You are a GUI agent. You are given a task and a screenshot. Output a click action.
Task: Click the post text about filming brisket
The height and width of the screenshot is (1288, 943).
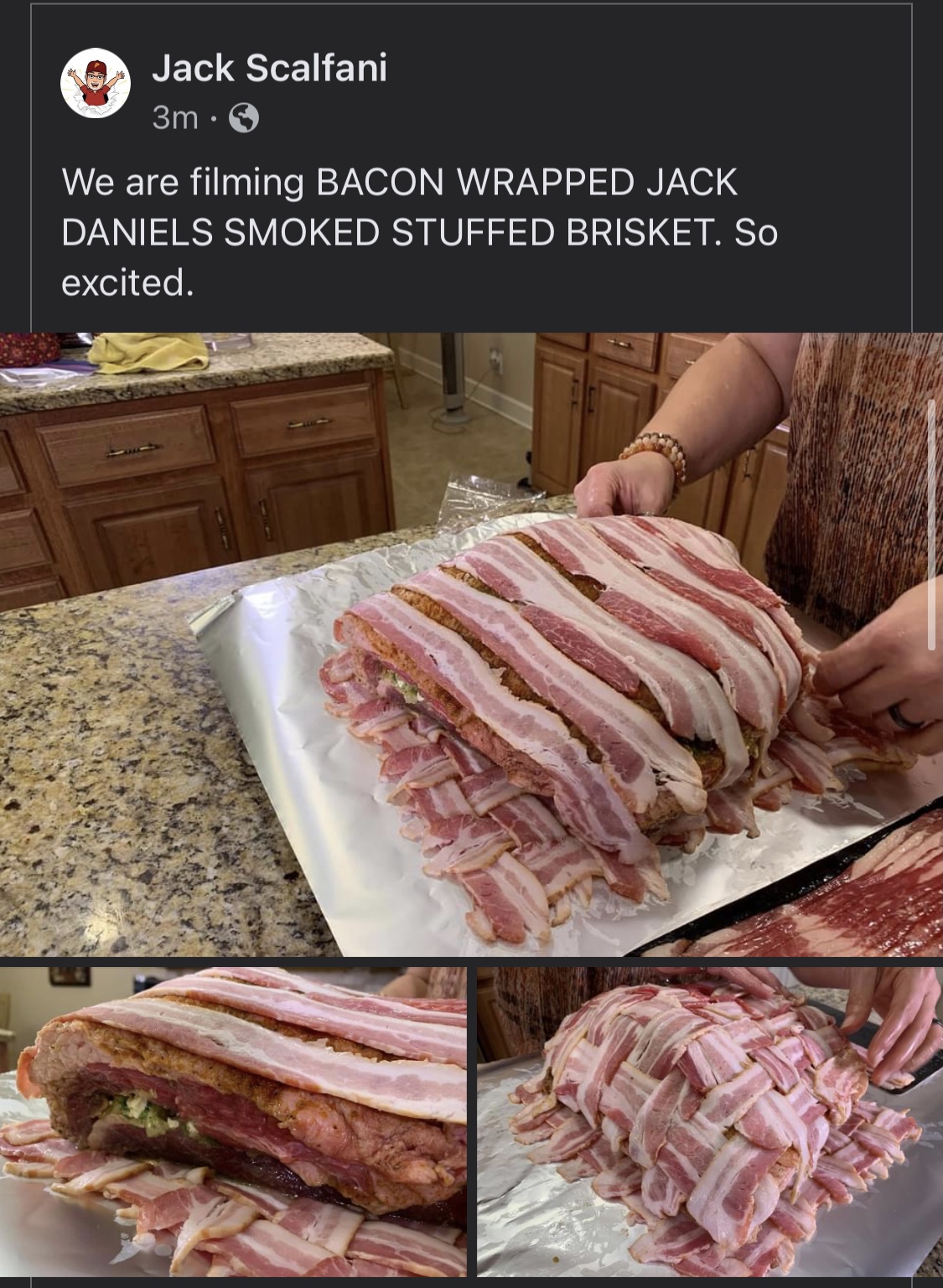[x=419, y=232]
